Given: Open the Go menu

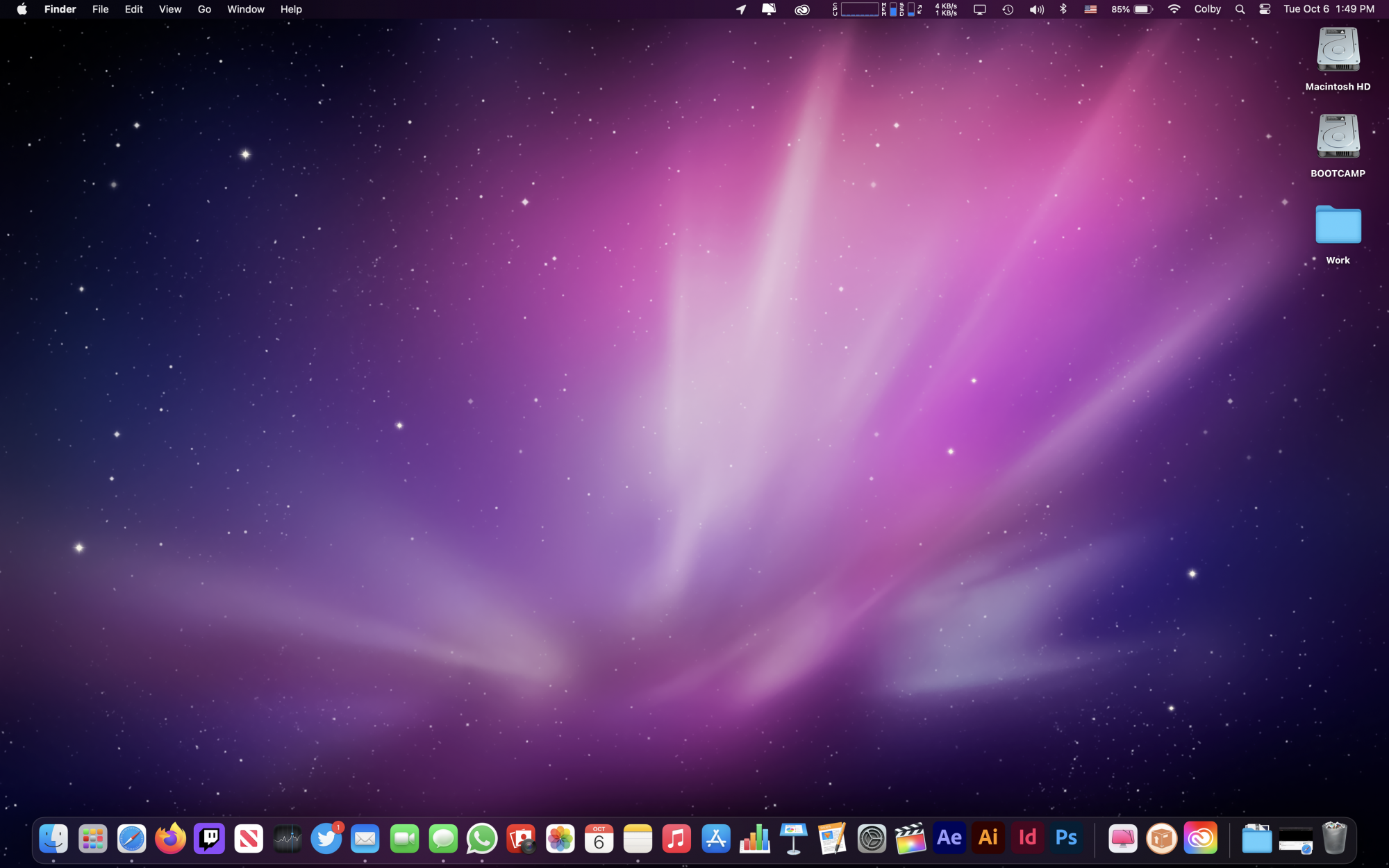Looking at the screenshot, I should [204, 9].
